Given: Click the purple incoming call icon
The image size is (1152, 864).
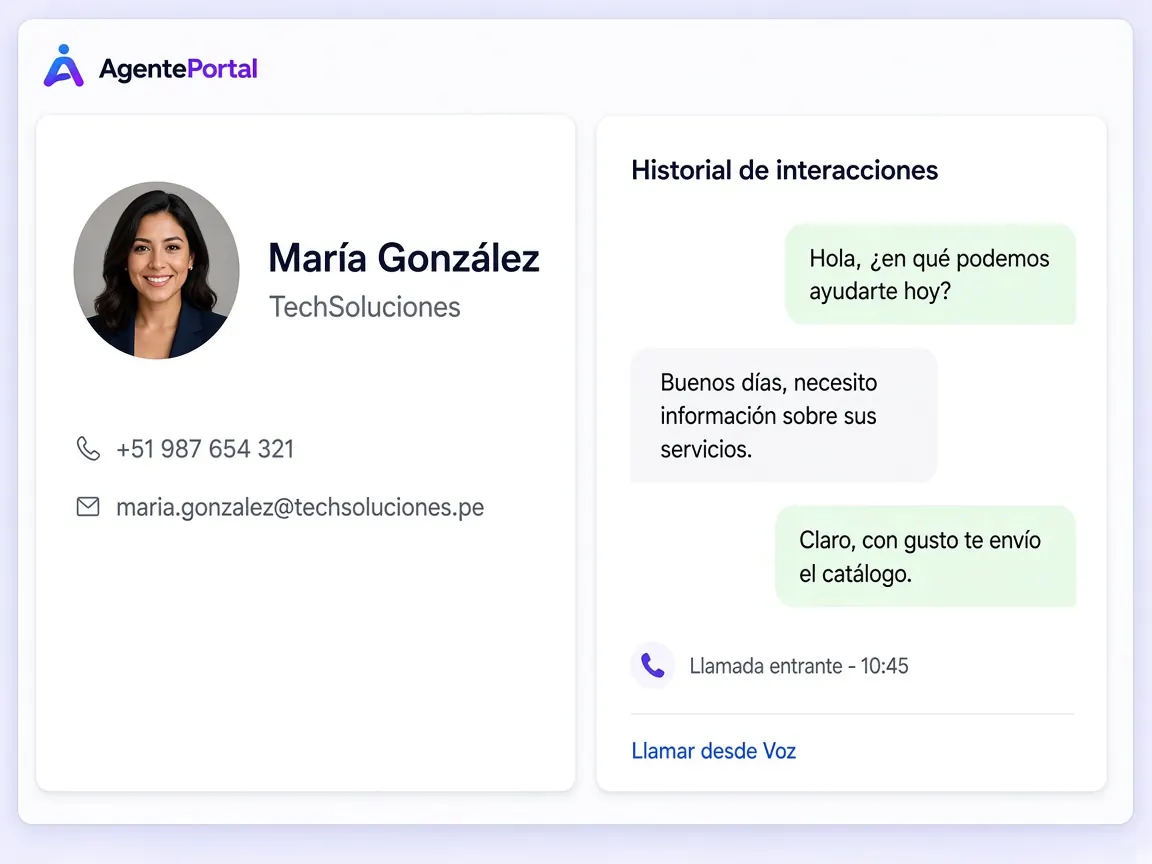Looking at the screenshot, I should [x=652, y=666].
